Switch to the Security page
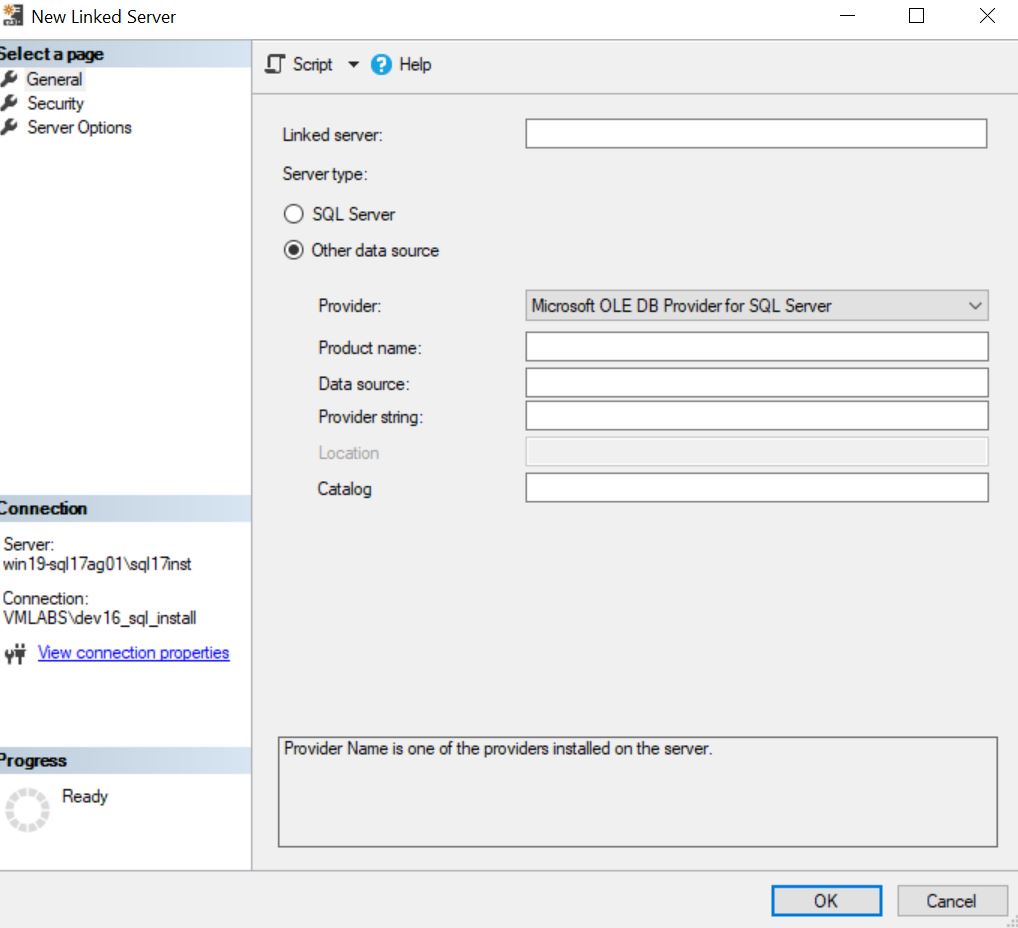The width and height of the screenshot is (1018, 928). [56, 103]
